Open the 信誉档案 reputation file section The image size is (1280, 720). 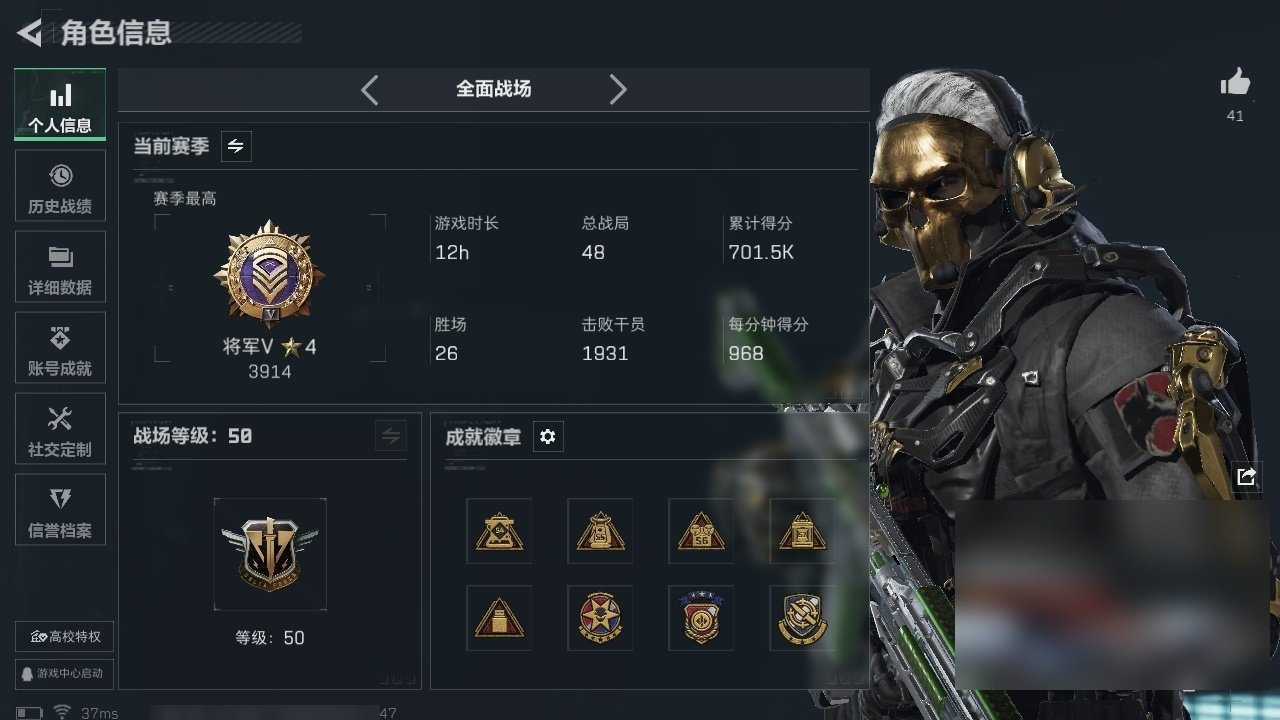click(x=60, y=510)
